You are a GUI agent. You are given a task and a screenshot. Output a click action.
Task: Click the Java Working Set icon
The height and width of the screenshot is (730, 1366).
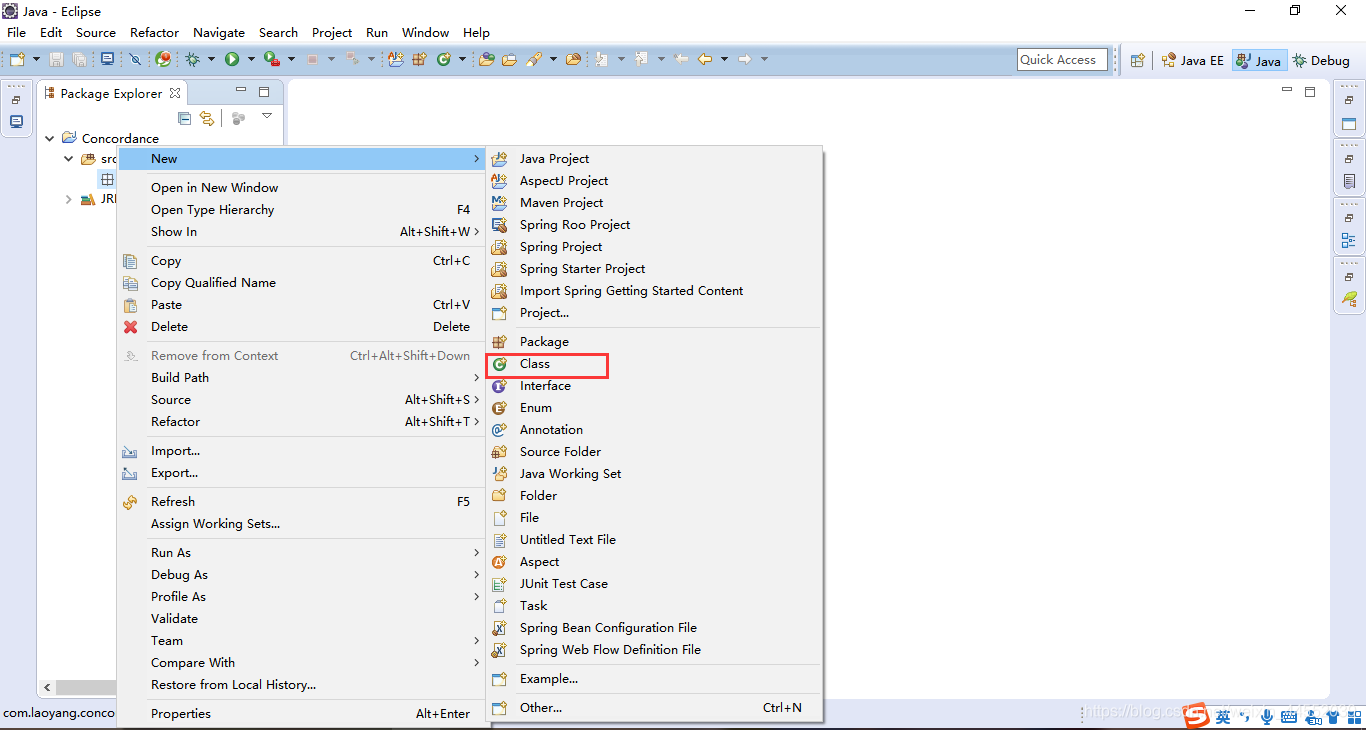[x=500, y=474]
